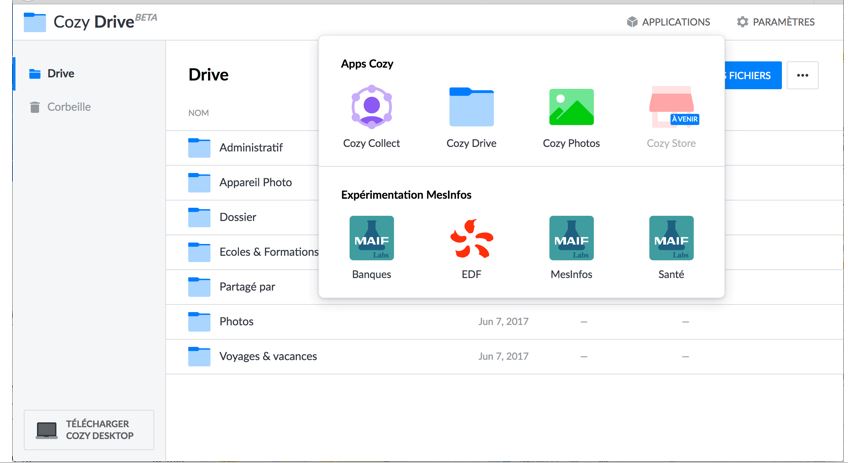Image resolution: width=848 pixels, height=463 pixels.
Task: Go to Corbeille in the sidebar
Action: click(89, 107)
